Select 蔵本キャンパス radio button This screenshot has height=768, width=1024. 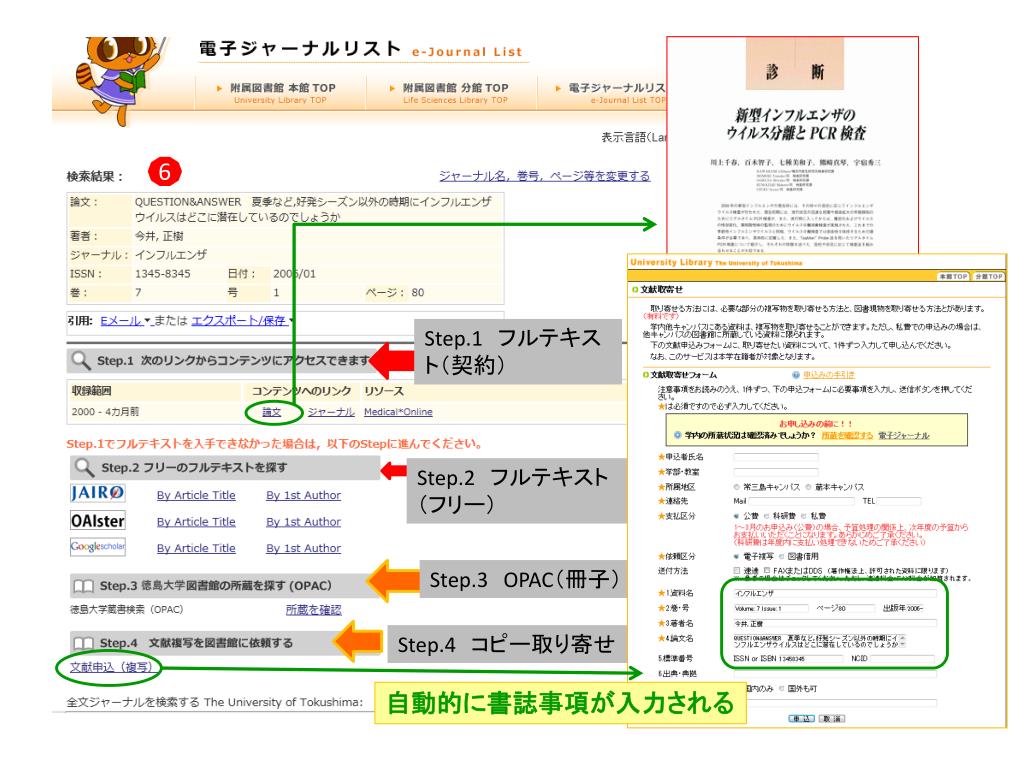[x=808, y=487]
